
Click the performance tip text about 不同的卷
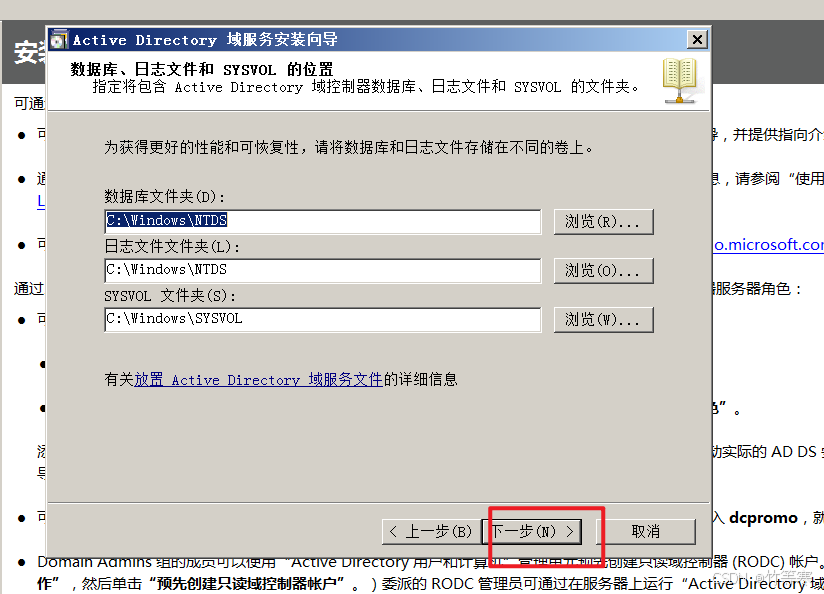349,147
